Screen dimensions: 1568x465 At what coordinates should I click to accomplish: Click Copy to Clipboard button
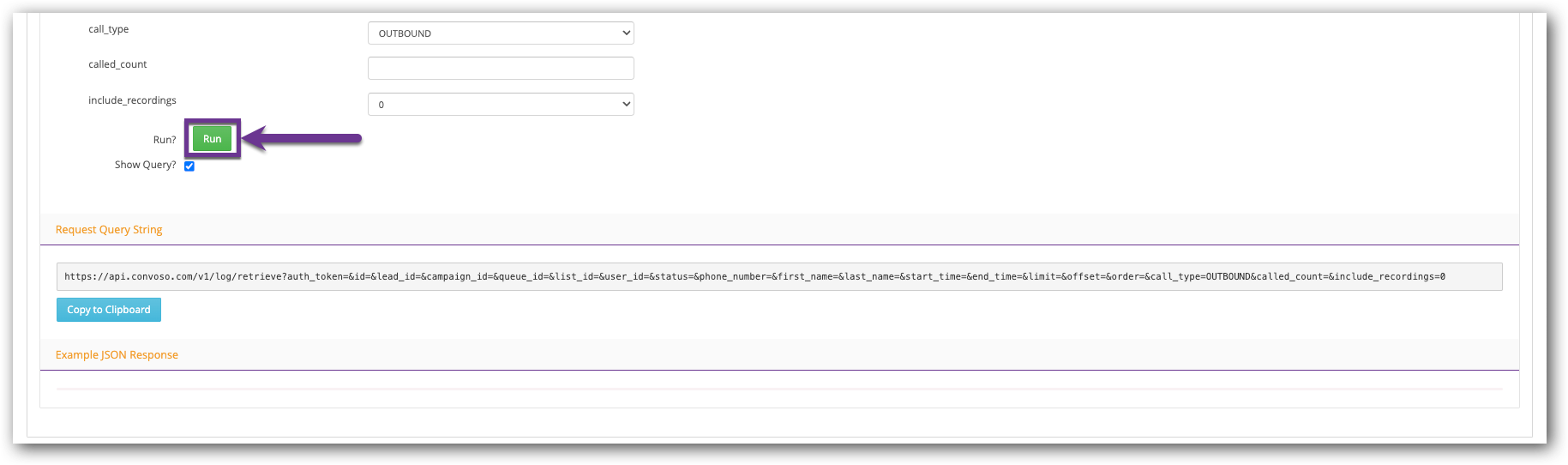[109, 310]
